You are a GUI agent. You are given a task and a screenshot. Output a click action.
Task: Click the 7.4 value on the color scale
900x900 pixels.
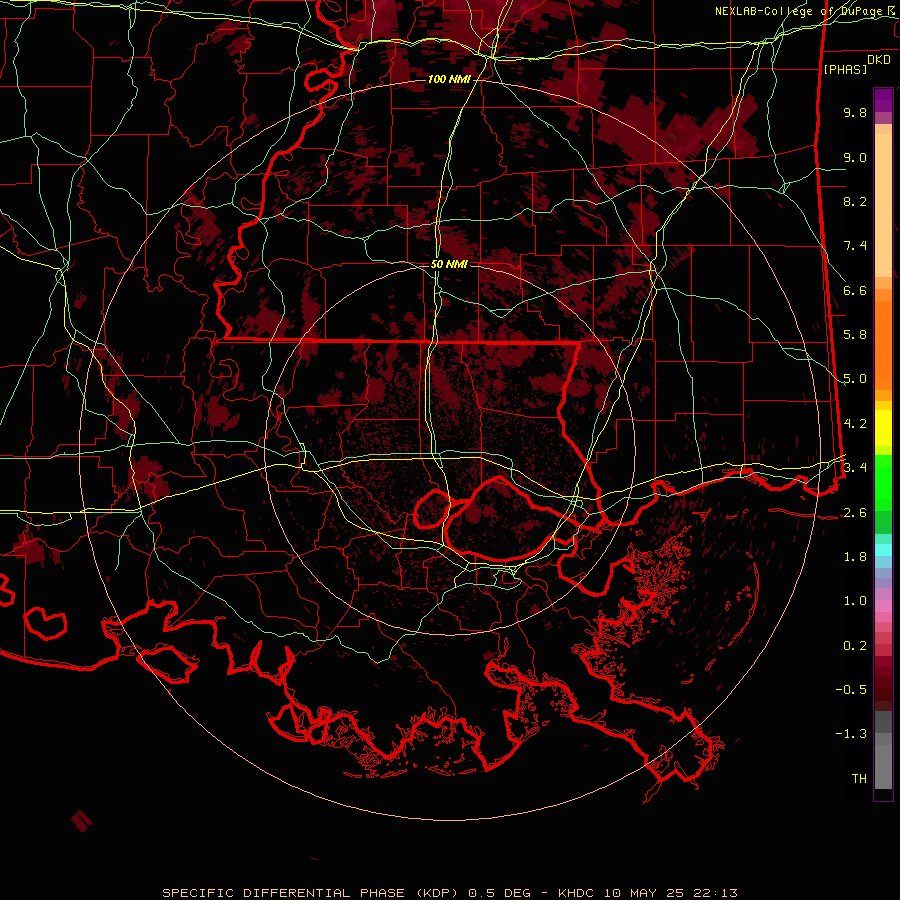tap(855, 246)
